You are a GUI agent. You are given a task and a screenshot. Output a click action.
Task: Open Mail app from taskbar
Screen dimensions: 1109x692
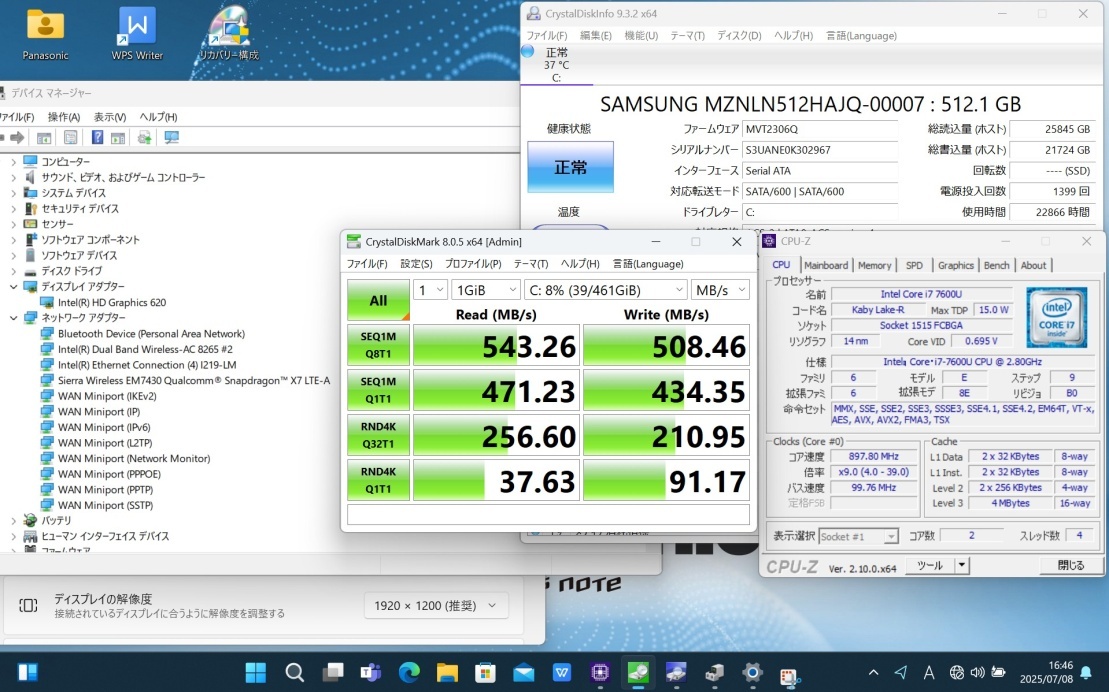[x=523, y=671]
